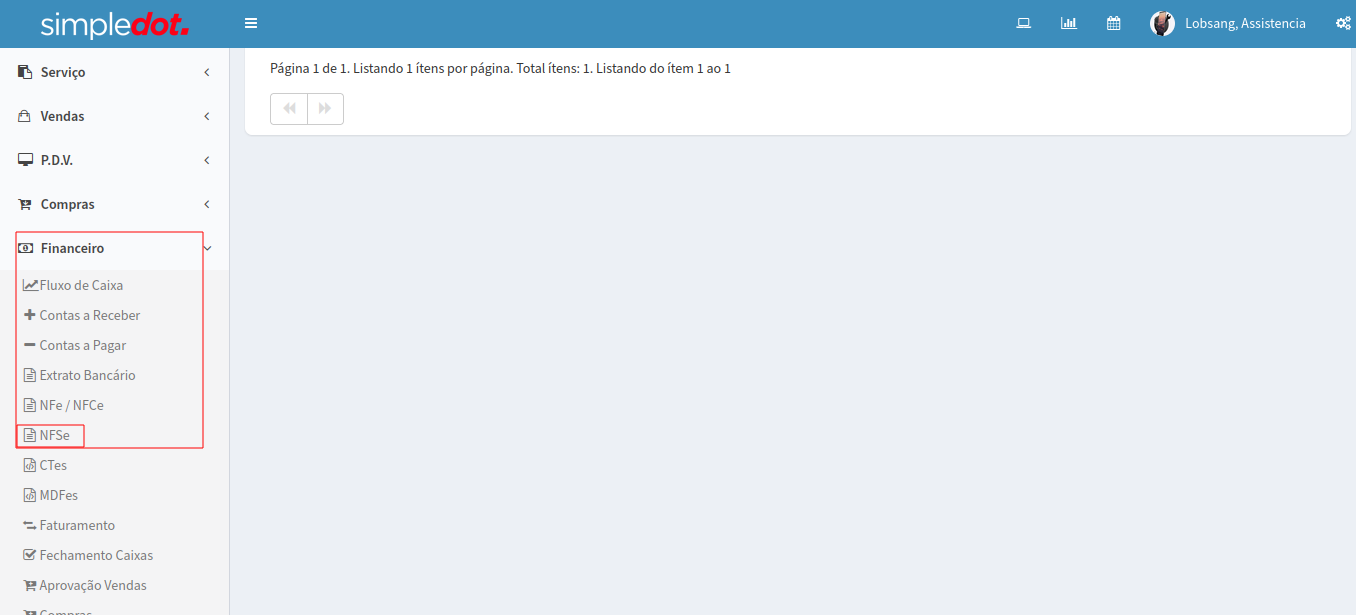Open Lobsang, Assistencia user menu
Screen dimensions: 1356x615
point(1244,24)
